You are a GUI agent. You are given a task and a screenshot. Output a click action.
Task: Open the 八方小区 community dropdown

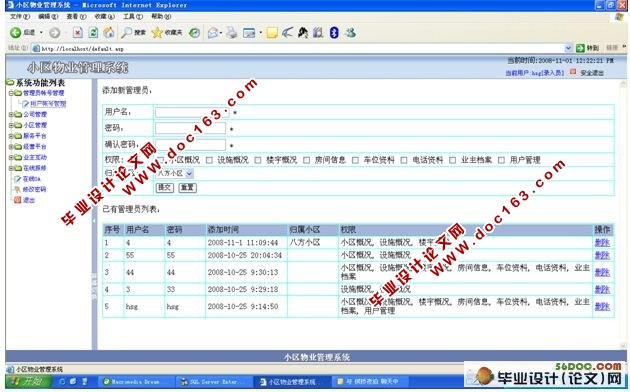click(174, 174)
